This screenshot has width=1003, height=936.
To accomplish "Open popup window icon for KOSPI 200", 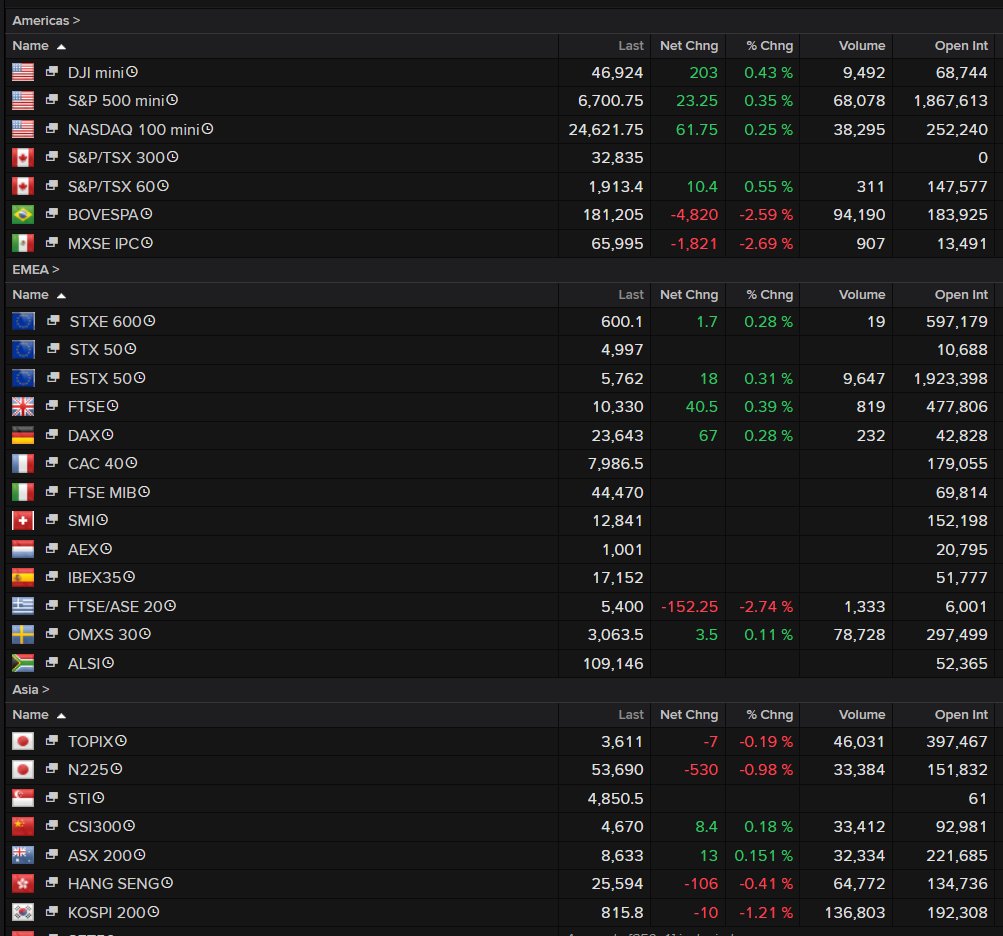I will (x=52, y=911).
